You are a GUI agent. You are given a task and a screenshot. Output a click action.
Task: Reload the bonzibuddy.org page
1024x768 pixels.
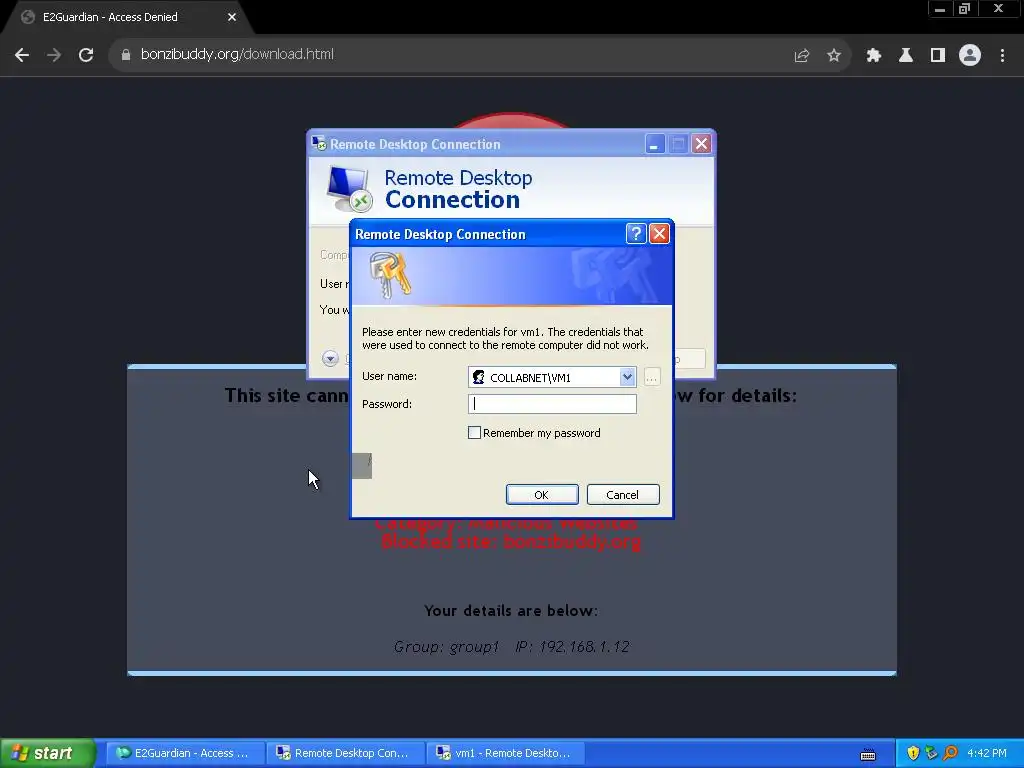(x=86, y=55)
